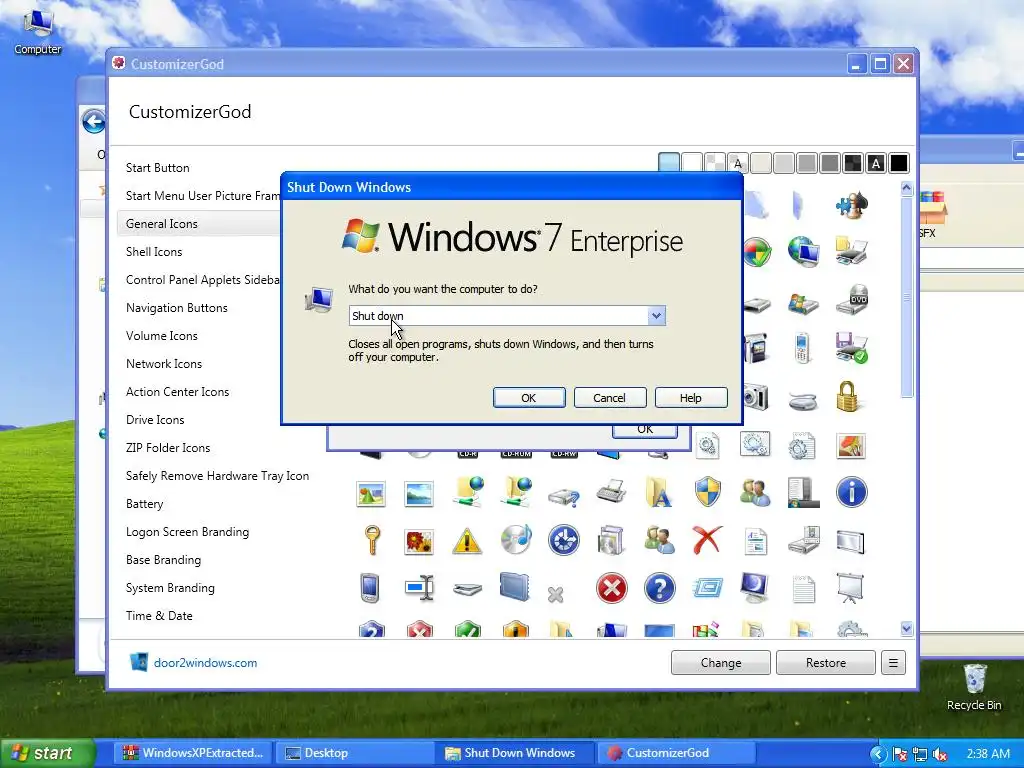Open Action Center Icons category
This screenshot has height=768, width=1024.
coord(177,392)
